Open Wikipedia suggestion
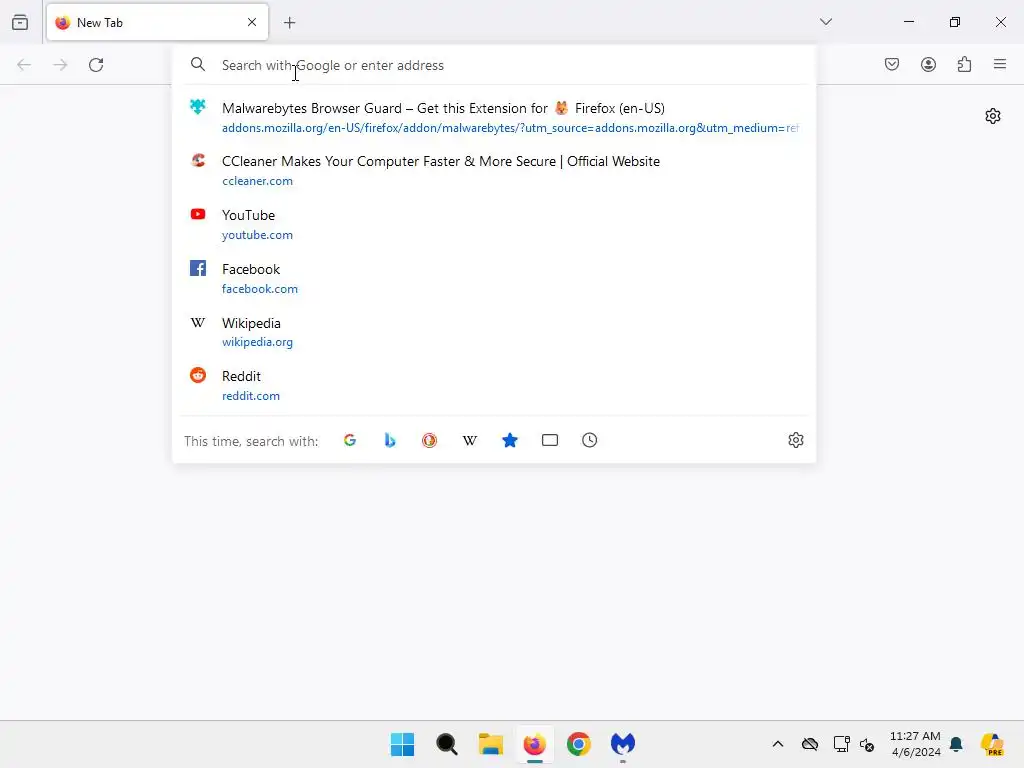1024x768 pixels. (494, 332)
